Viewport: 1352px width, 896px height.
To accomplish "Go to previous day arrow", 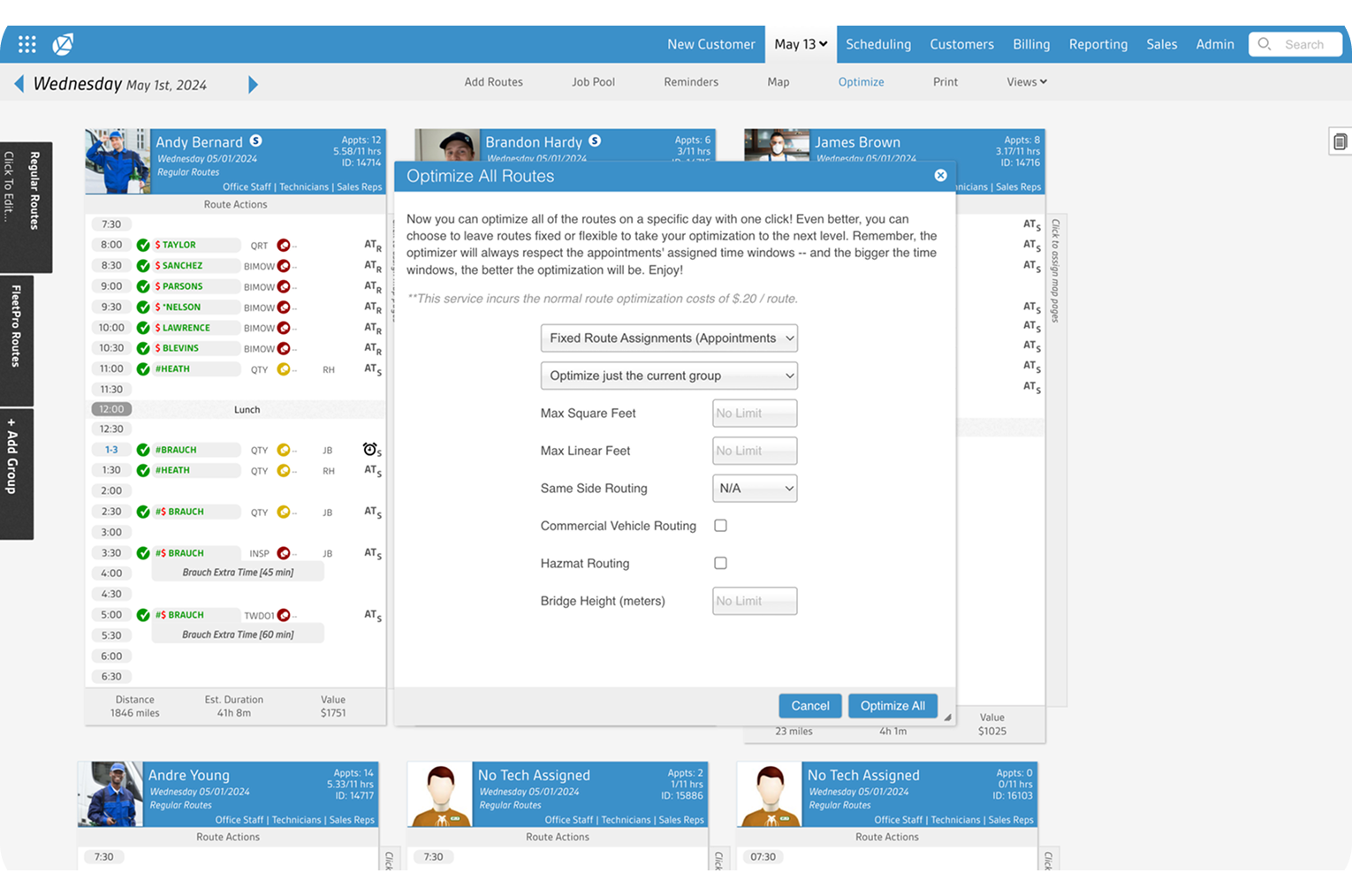I will tap(19, 84).
